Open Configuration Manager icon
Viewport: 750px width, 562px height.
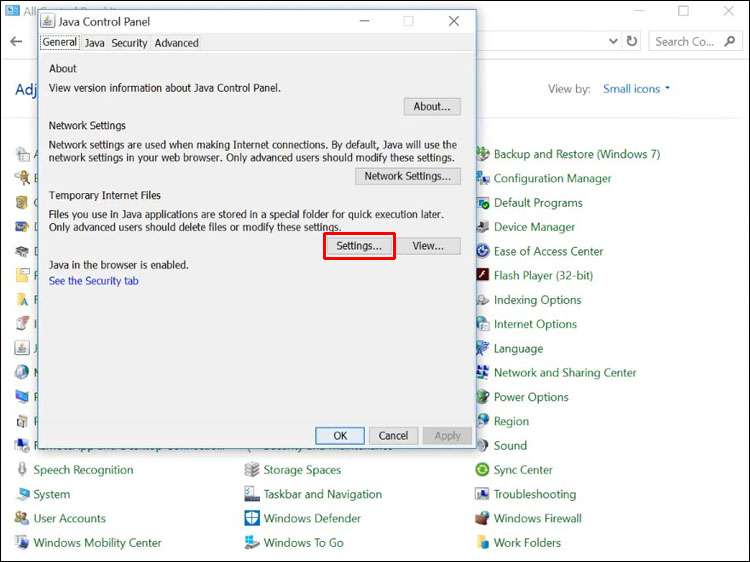(x=483, y=178)
